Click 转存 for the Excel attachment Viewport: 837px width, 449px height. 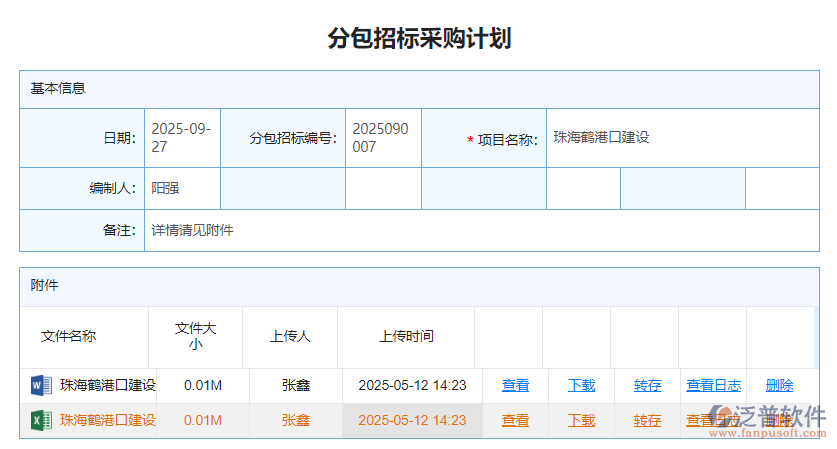coord(647,420)
